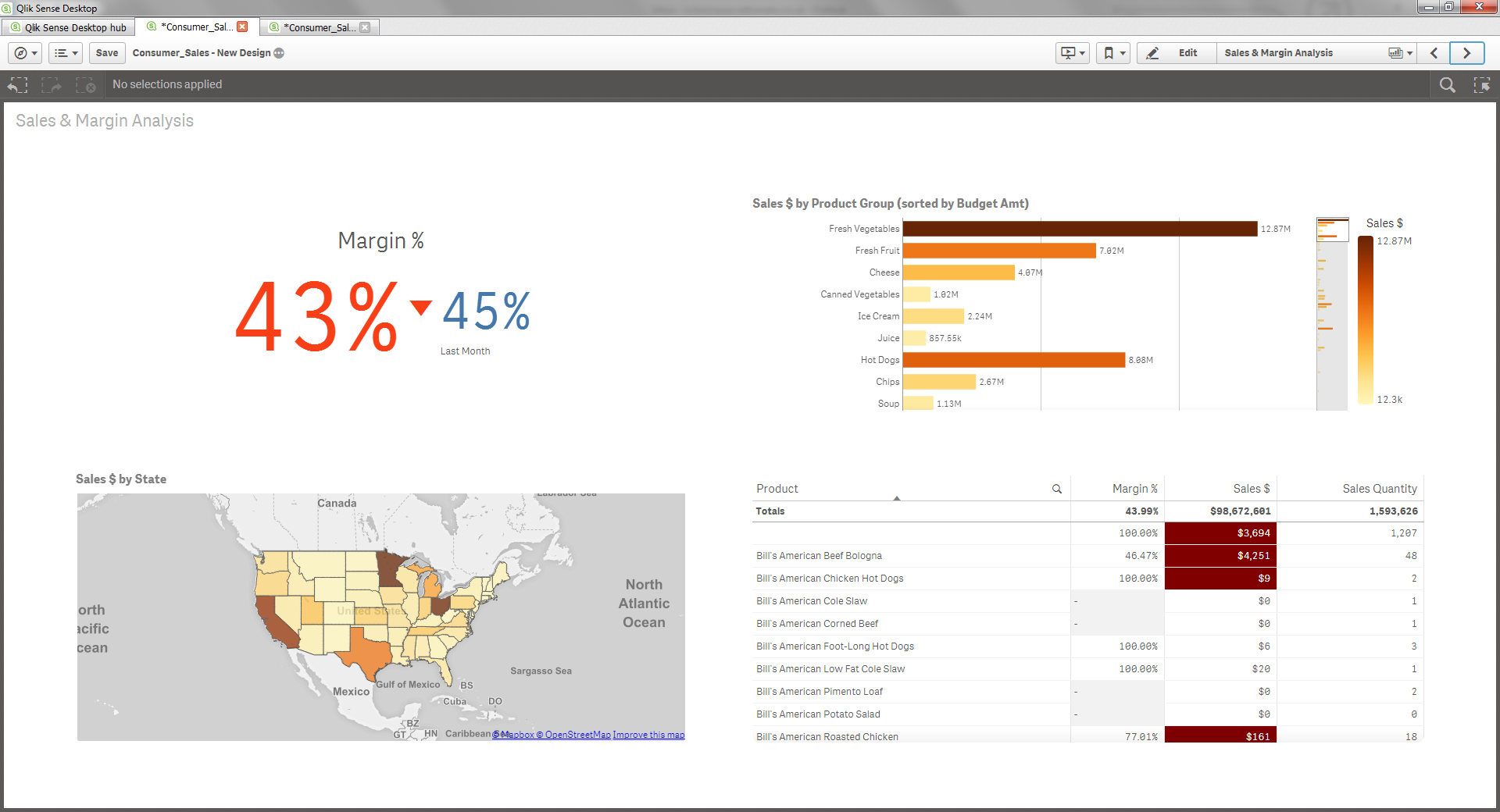This screenshot has height=812, width=1500.
Task: Go to the previous sheet arrow
Action: (x=1434, y=53)
